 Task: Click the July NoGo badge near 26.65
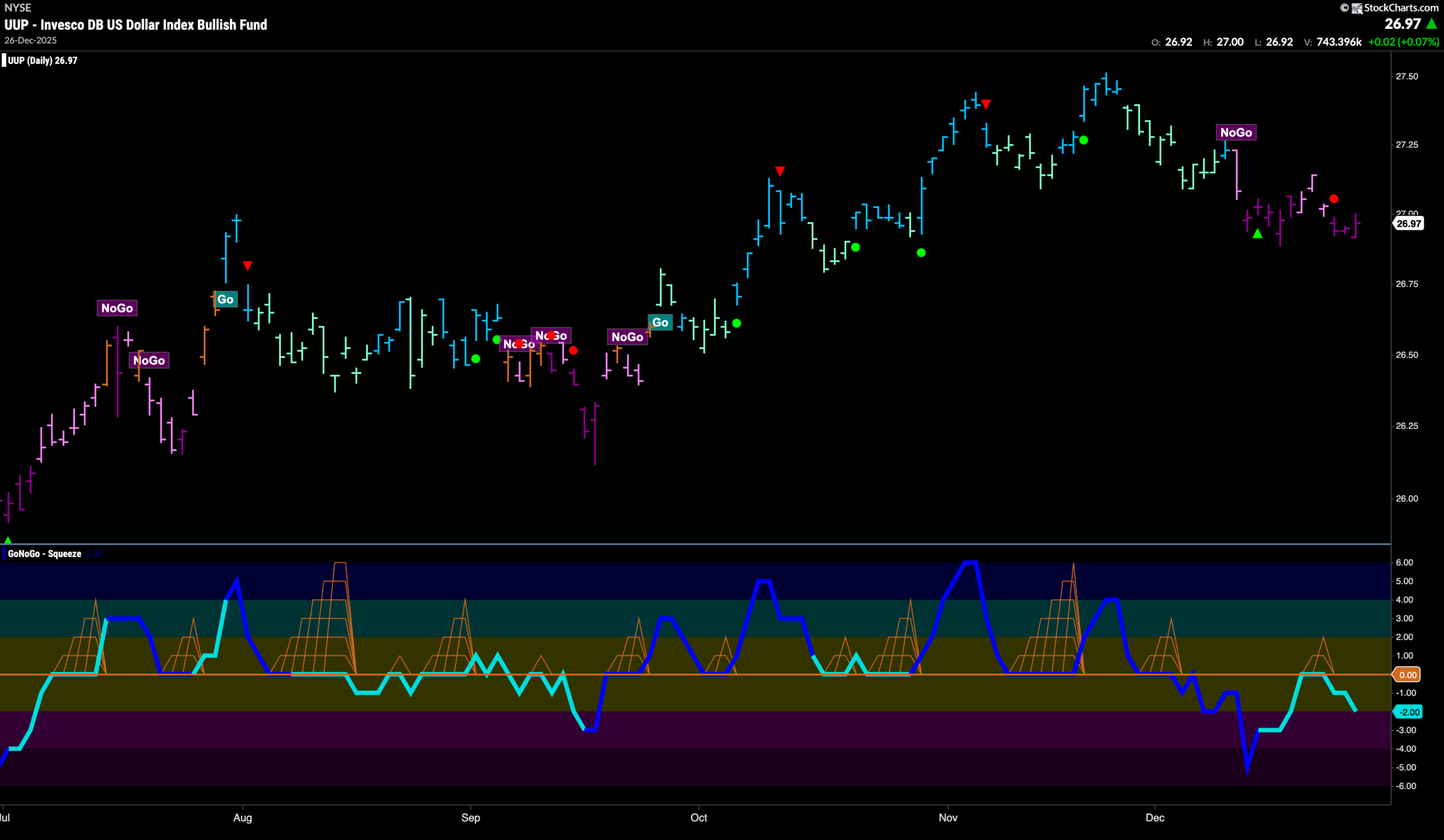(117, 308)
